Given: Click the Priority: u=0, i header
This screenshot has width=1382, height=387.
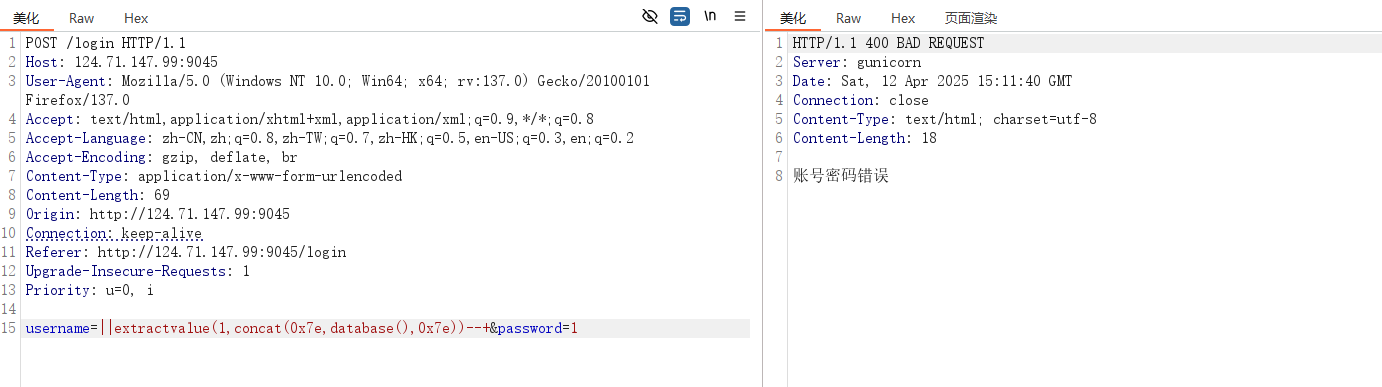Looking at the screenshot, I should pos(89,290).
